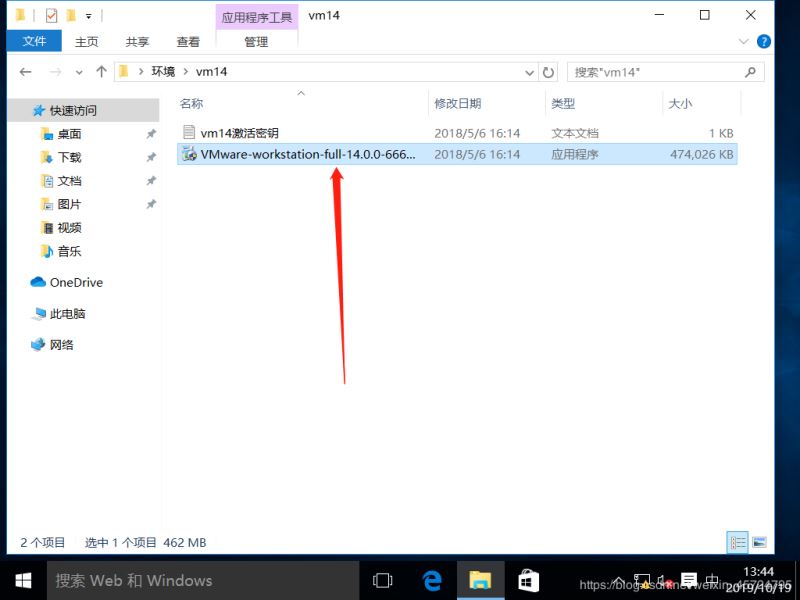
Task: Click inside the 搜索"vm14" search box
Action: tap(660, 72)
